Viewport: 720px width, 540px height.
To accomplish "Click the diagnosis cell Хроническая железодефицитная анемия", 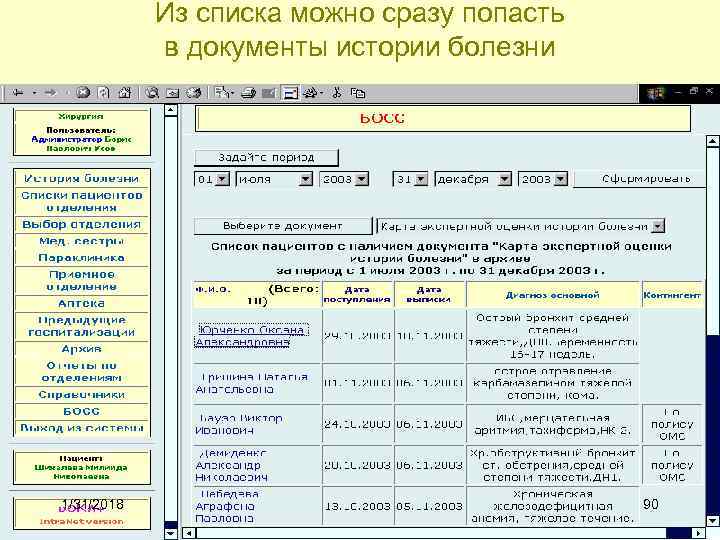I will pos(552,506).
